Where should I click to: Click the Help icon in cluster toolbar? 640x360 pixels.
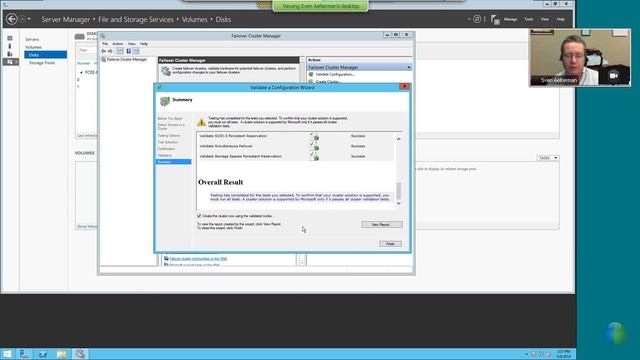point(129,51)
